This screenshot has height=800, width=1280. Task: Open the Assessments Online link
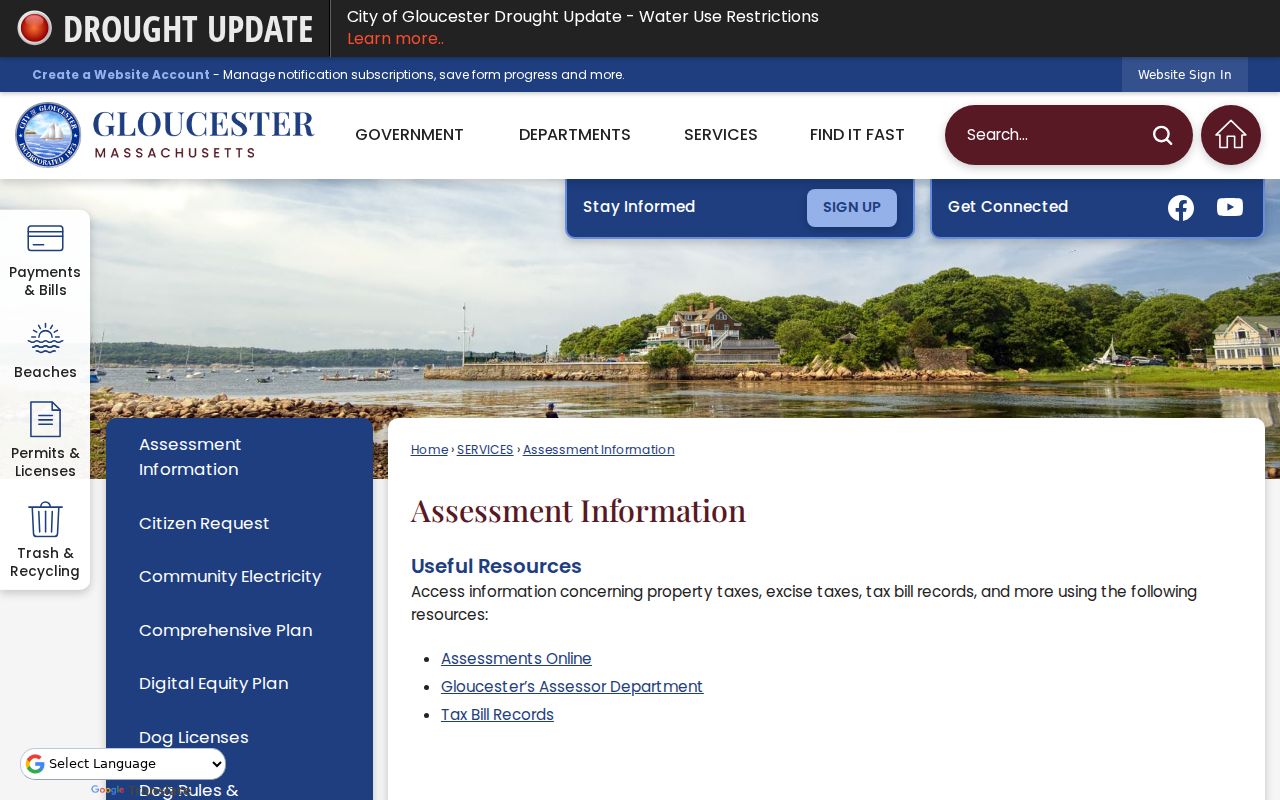coord(516,659)
